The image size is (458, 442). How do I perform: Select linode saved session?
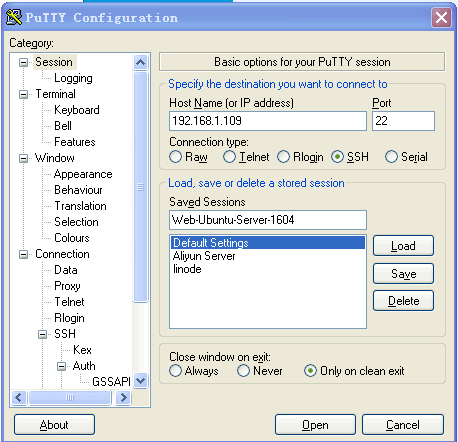(268, 269)
